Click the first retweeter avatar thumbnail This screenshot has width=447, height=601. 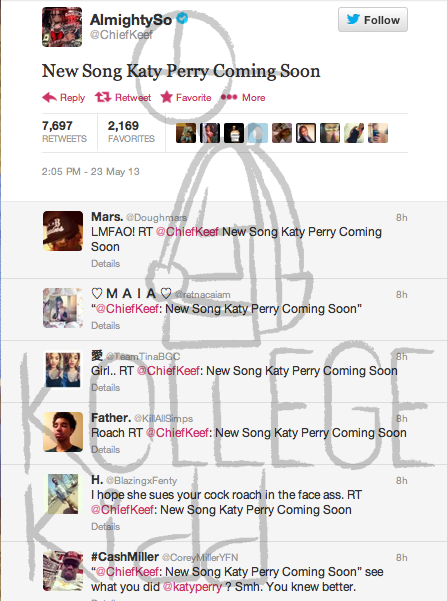pos(186,133)
